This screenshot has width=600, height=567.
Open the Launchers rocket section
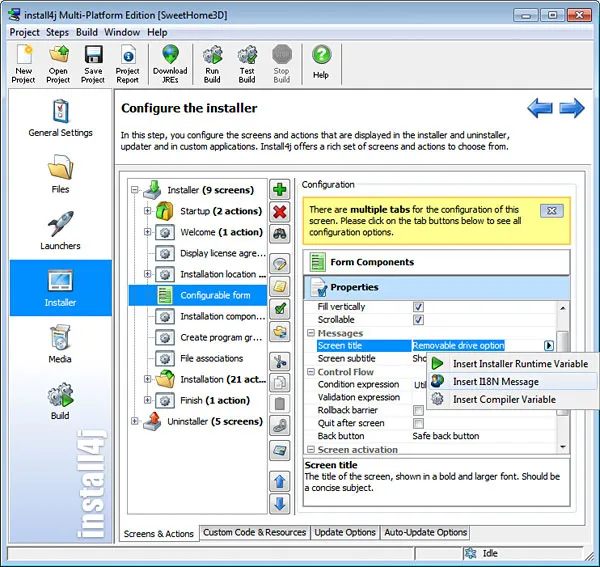coord(60,231)
